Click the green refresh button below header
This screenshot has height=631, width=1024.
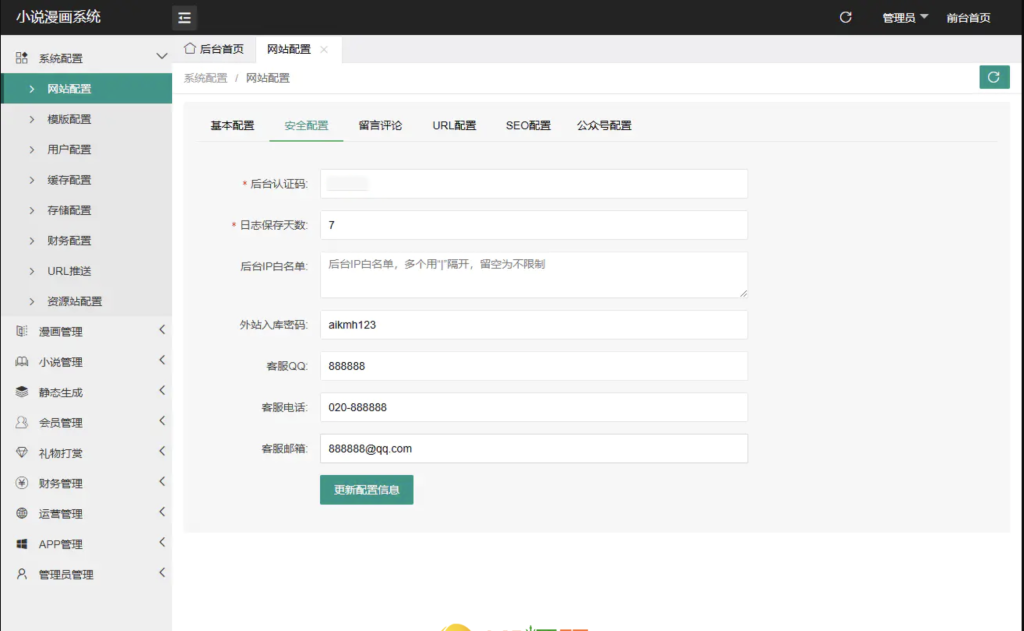pyautogui.click(x=993, y=77)
